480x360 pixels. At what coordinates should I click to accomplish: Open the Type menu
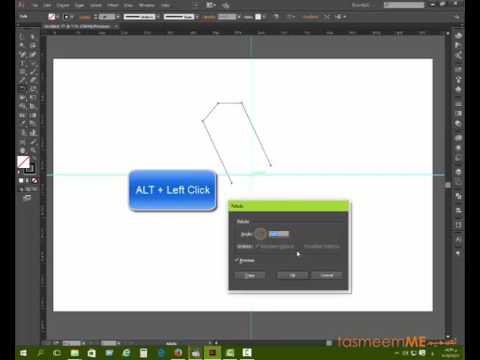(79, 5)
